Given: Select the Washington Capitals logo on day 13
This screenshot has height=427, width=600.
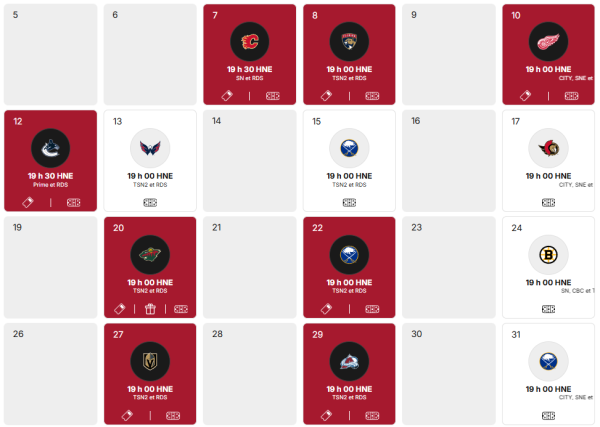Looking at the screenshot, I should pos(150,148).
